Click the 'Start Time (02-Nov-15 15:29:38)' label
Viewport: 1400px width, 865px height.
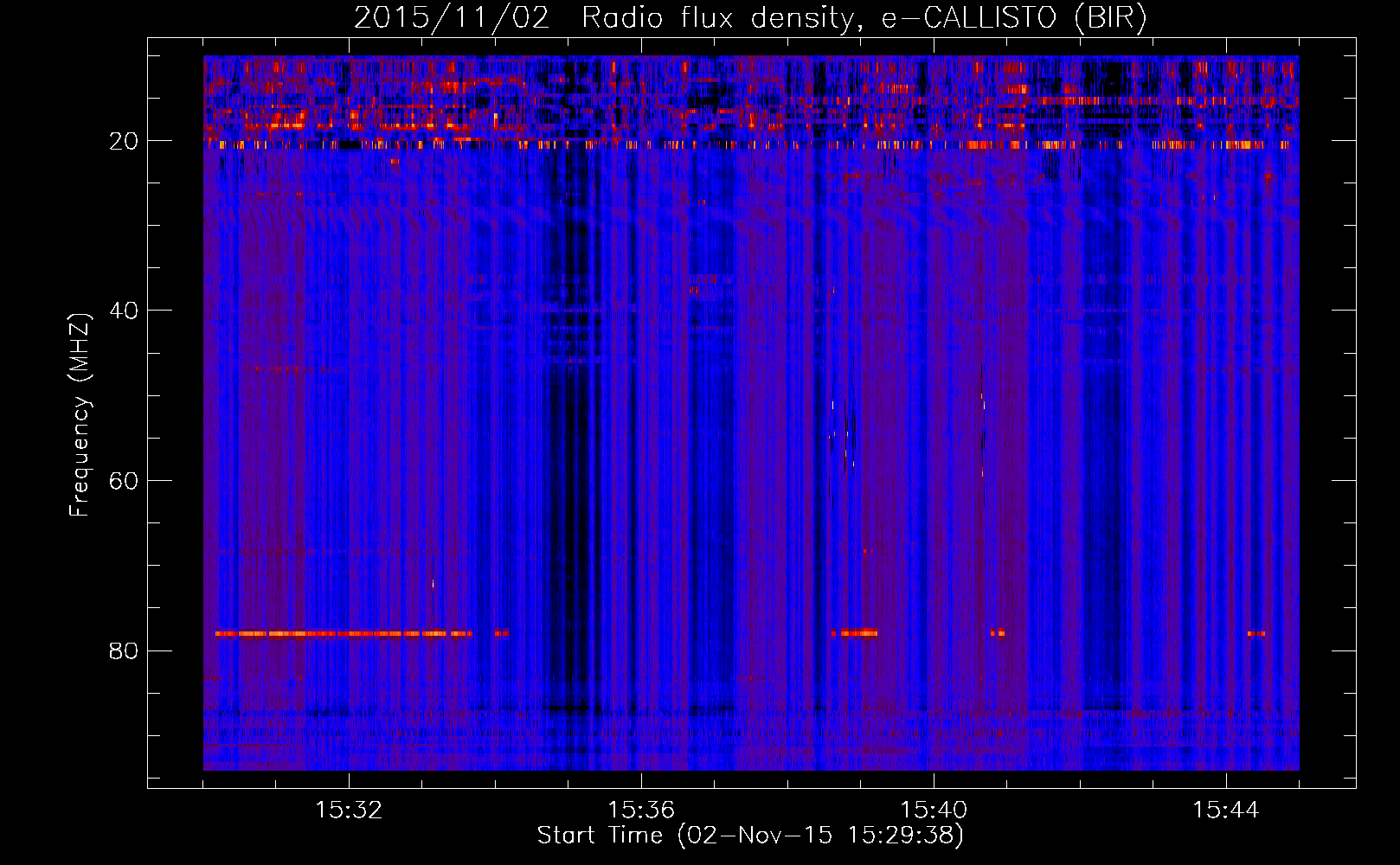750,836
